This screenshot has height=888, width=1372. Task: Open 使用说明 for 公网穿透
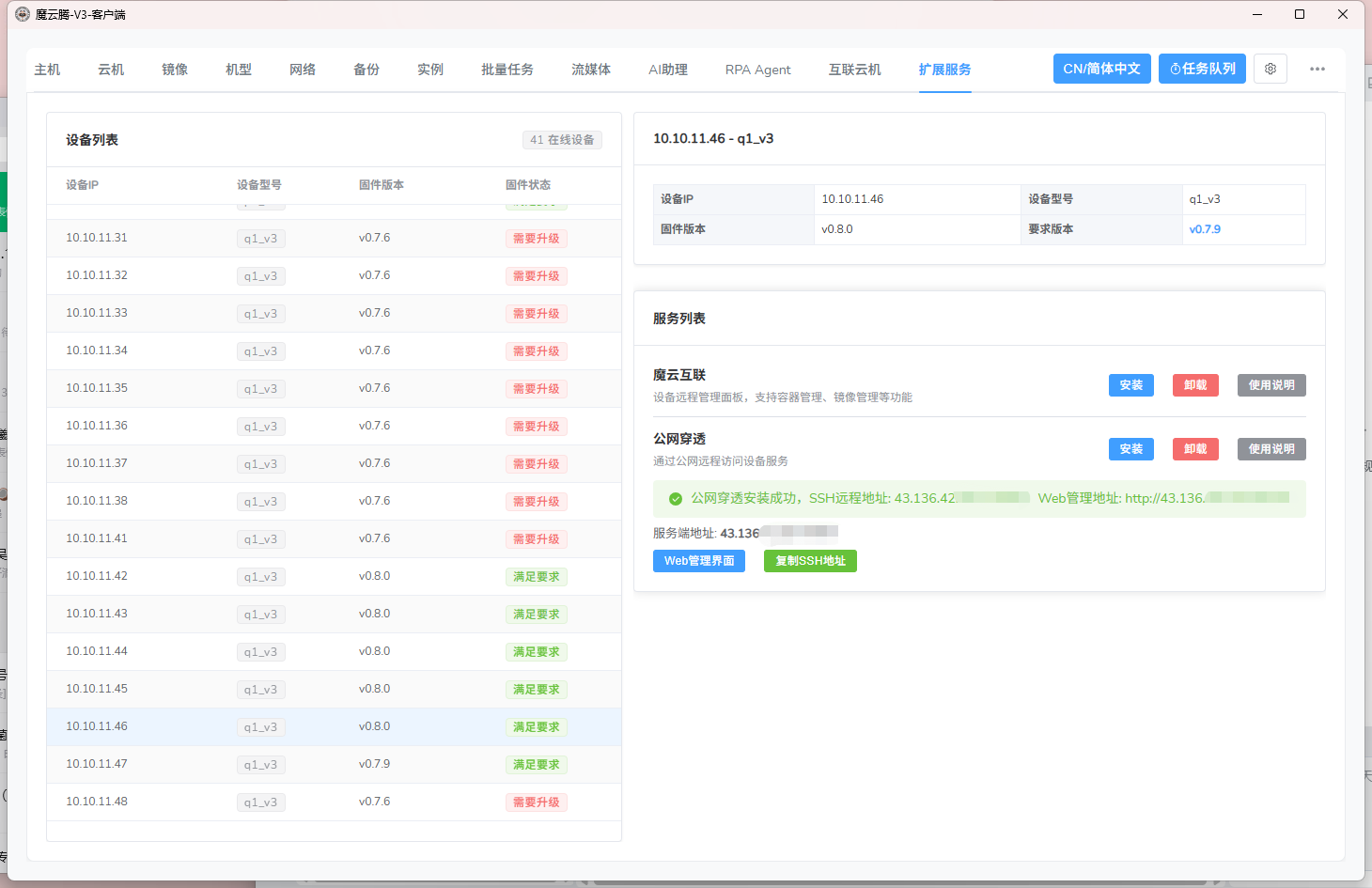[x=1271, y=449]
